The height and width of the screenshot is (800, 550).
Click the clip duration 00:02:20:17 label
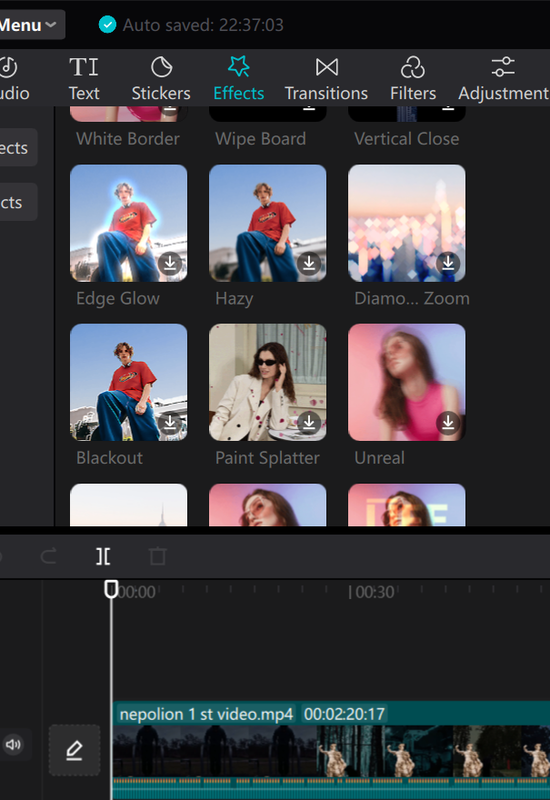point(344,714)
